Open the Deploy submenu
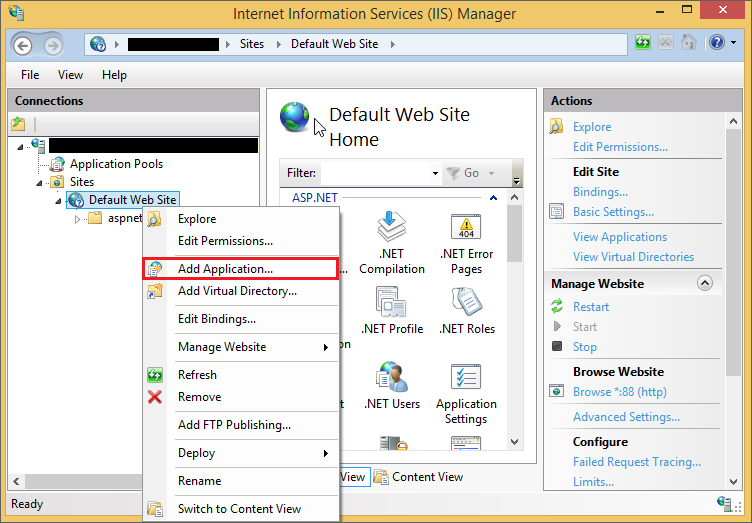 241,453
